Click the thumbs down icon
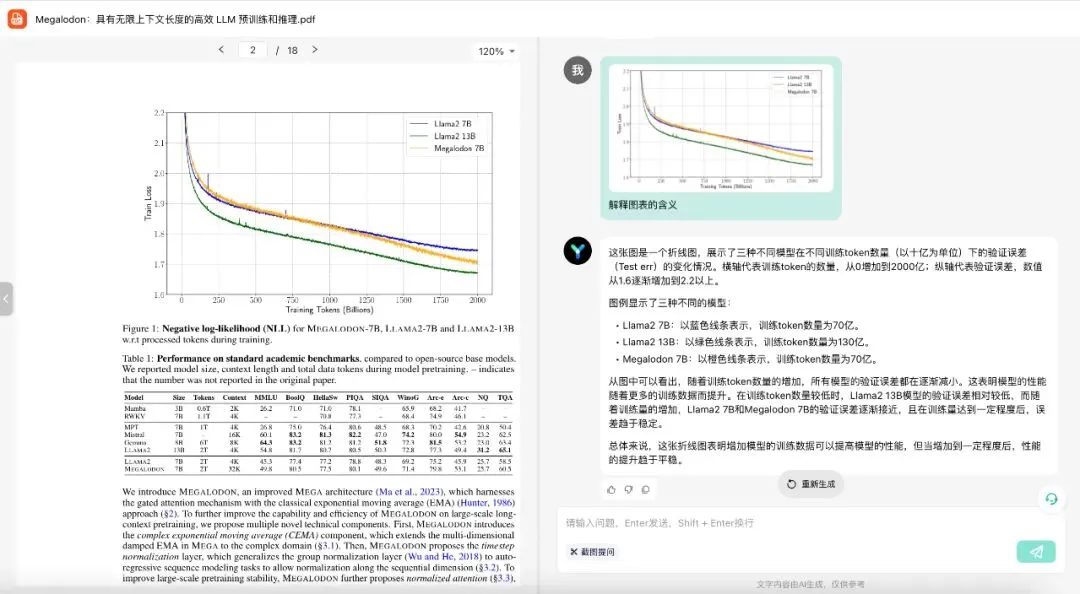The width and height of the screenshot is (1080, 594). click(628, 490)
